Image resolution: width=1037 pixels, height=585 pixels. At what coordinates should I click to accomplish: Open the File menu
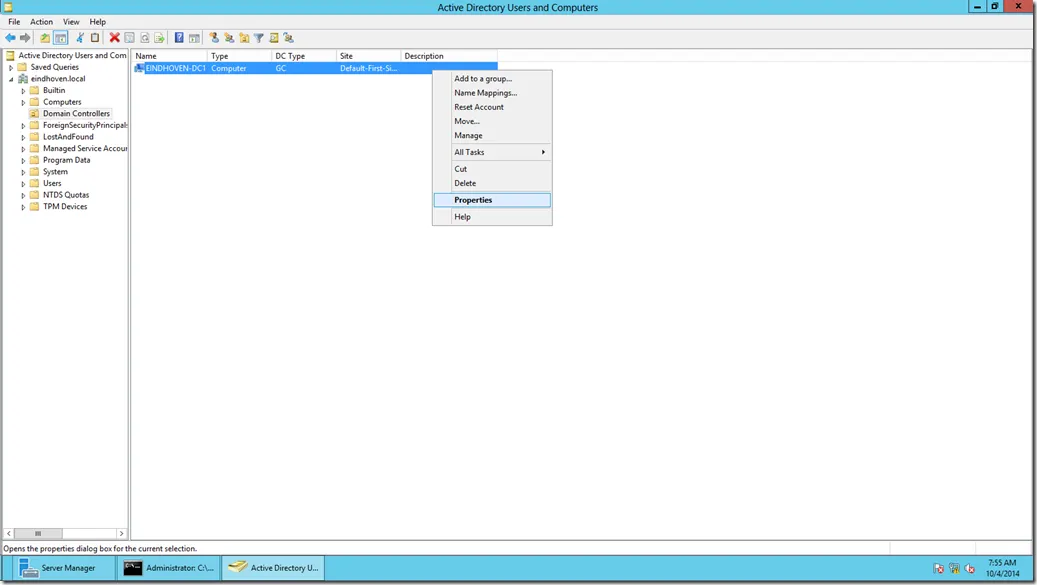coord(14,22)
